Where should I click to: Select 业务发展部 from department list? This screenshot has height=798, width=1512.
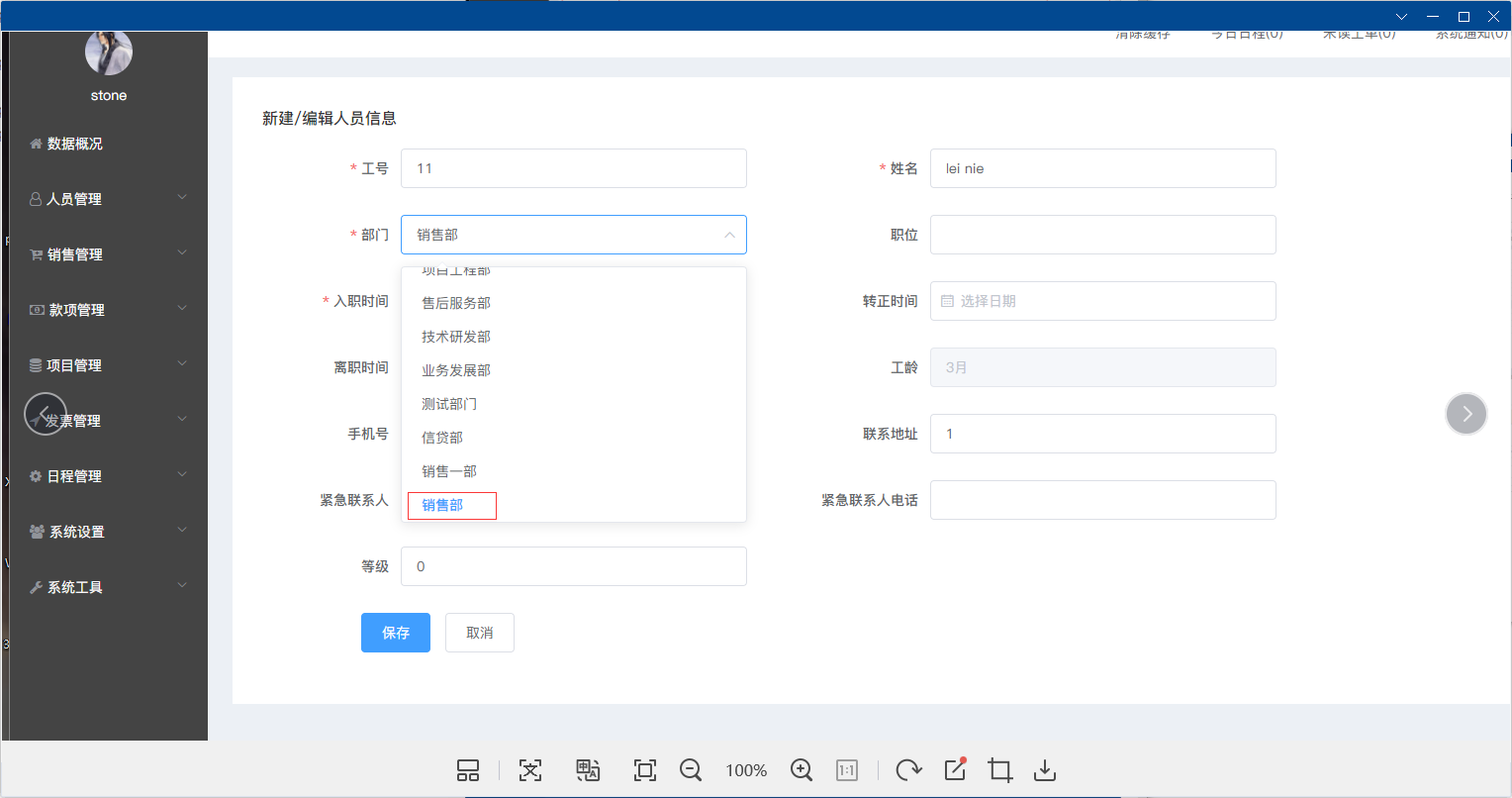tap(574, 370)
